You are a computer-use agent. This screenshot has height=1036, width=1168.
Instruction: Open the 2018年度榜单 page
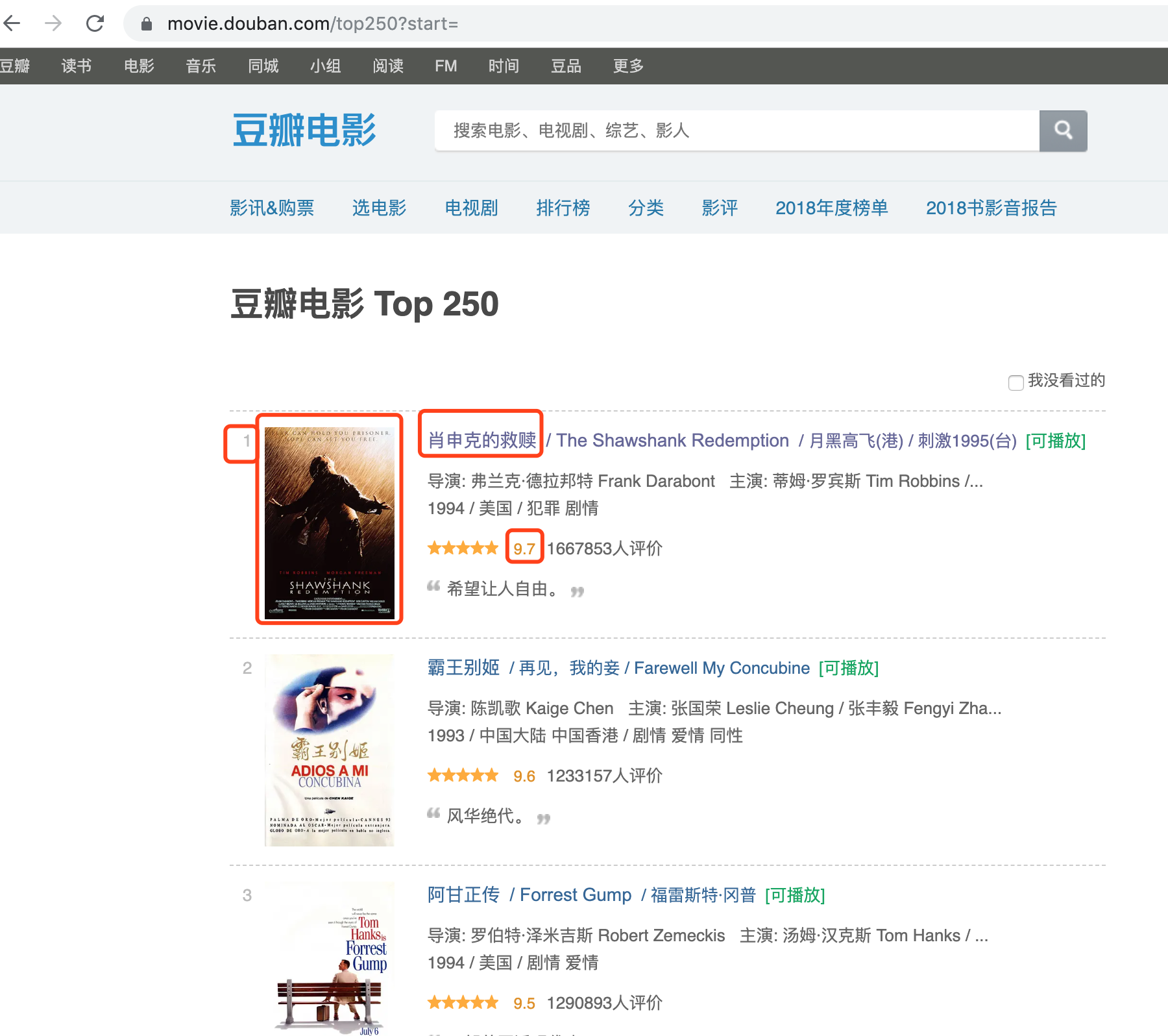(831, 208)
